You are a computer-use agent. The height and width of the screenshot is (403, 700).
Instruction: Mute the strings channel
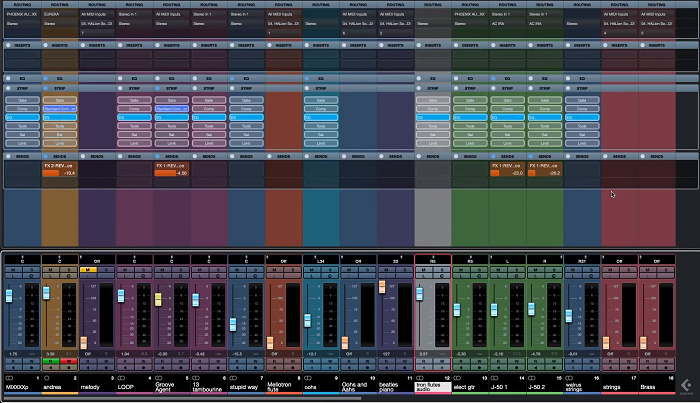tap(610, 270)
